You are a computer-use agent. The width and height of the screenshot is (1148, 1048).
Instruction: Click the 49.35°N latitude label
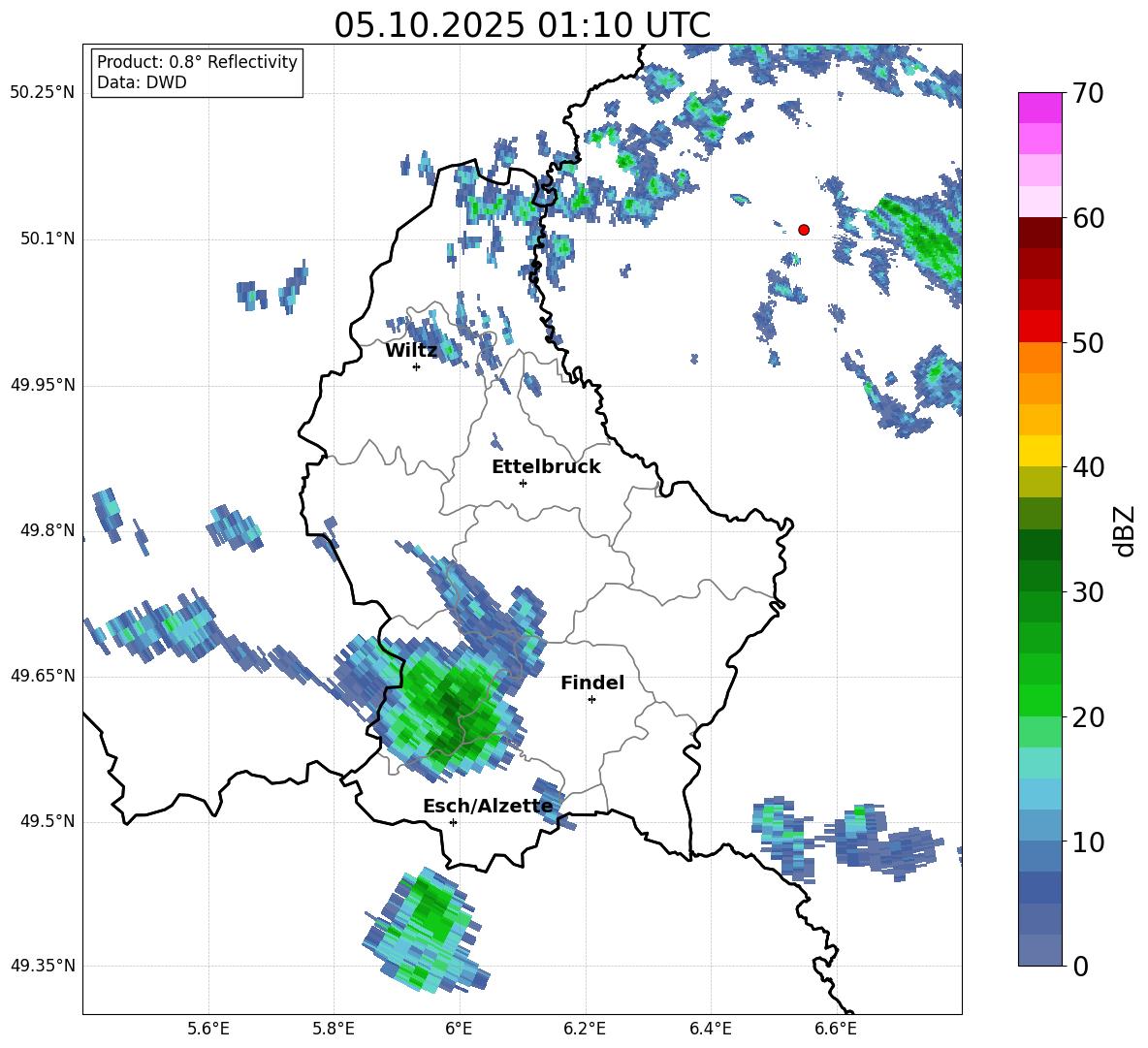tap(43, 966)
